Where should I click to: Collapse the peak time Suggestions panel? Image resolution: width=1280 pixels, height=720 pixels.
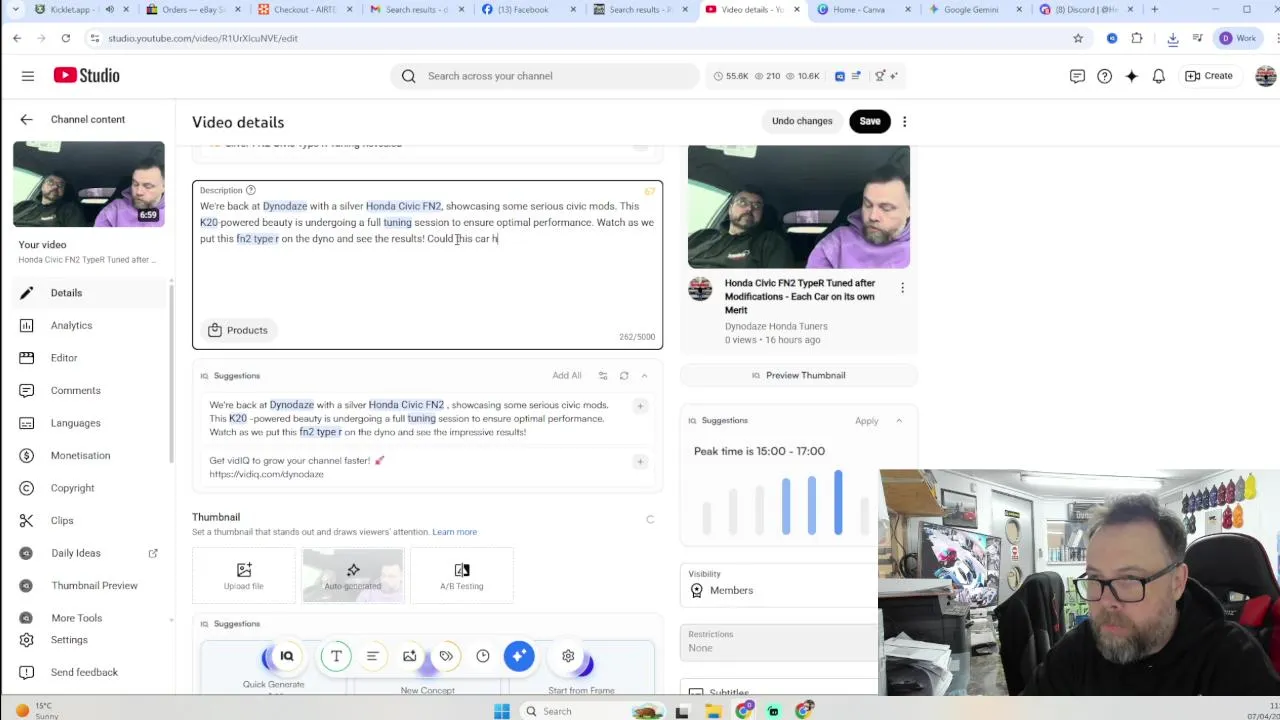899,421
